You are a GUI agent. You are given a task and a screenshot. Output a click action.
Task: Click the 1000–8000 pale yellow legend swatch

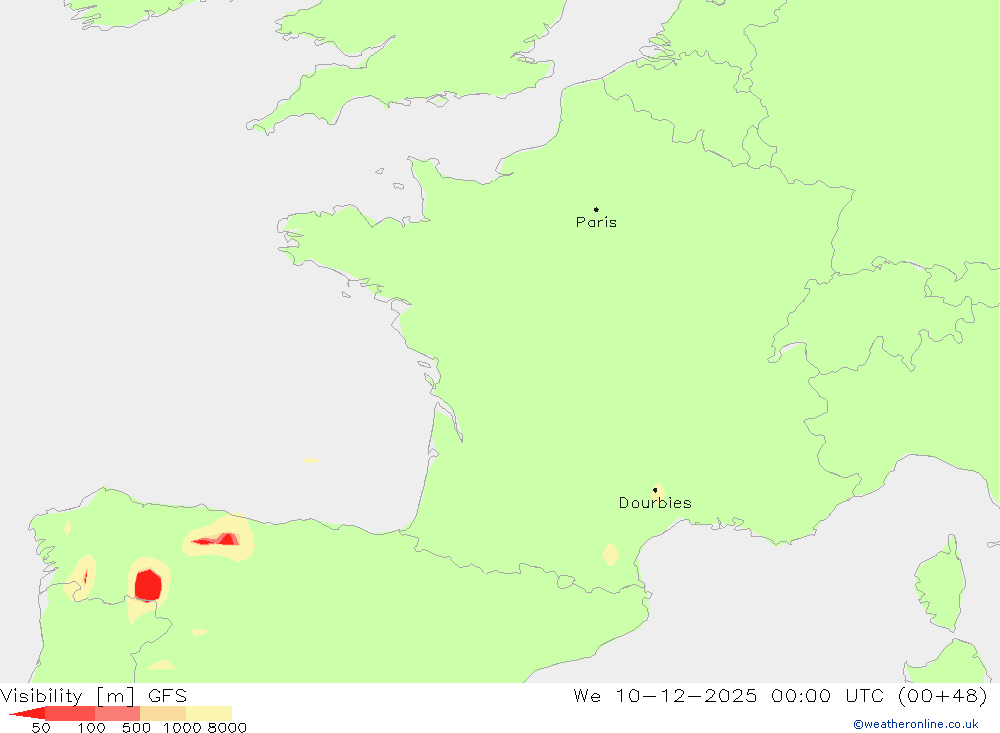[x=209, y=713]
